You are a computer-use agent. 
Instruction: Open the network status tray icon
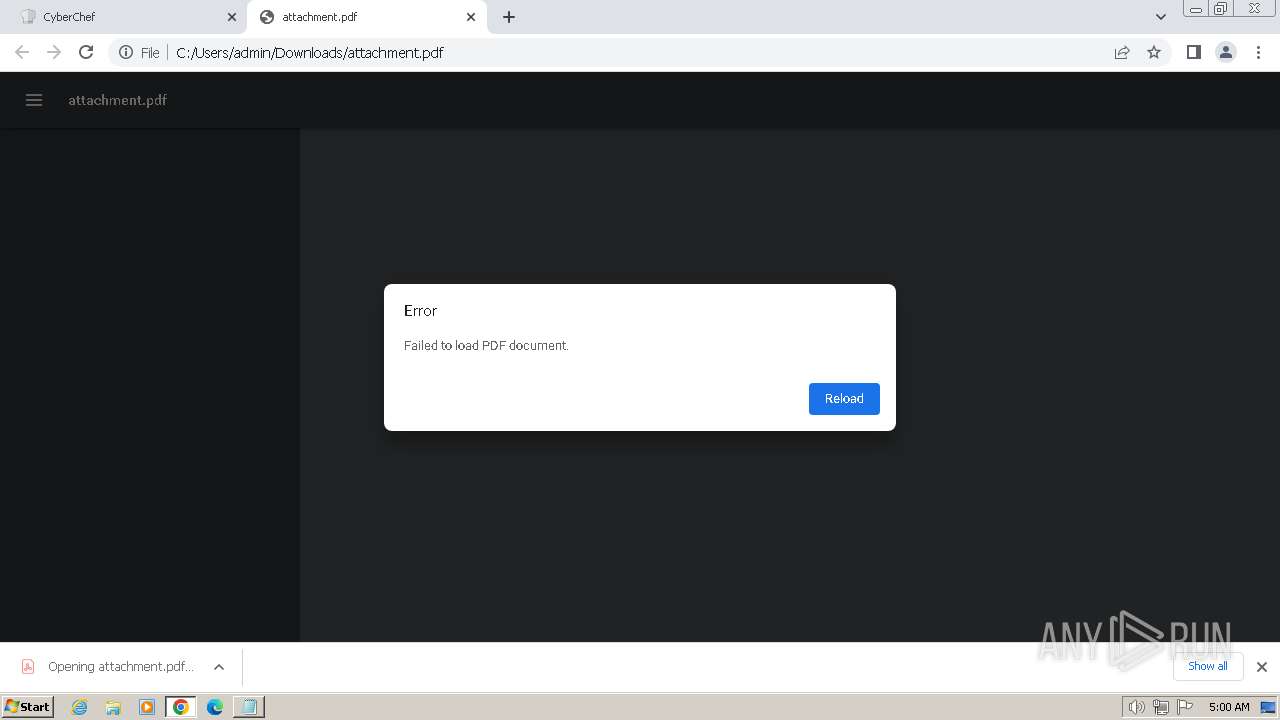[x=1160, y=707]
